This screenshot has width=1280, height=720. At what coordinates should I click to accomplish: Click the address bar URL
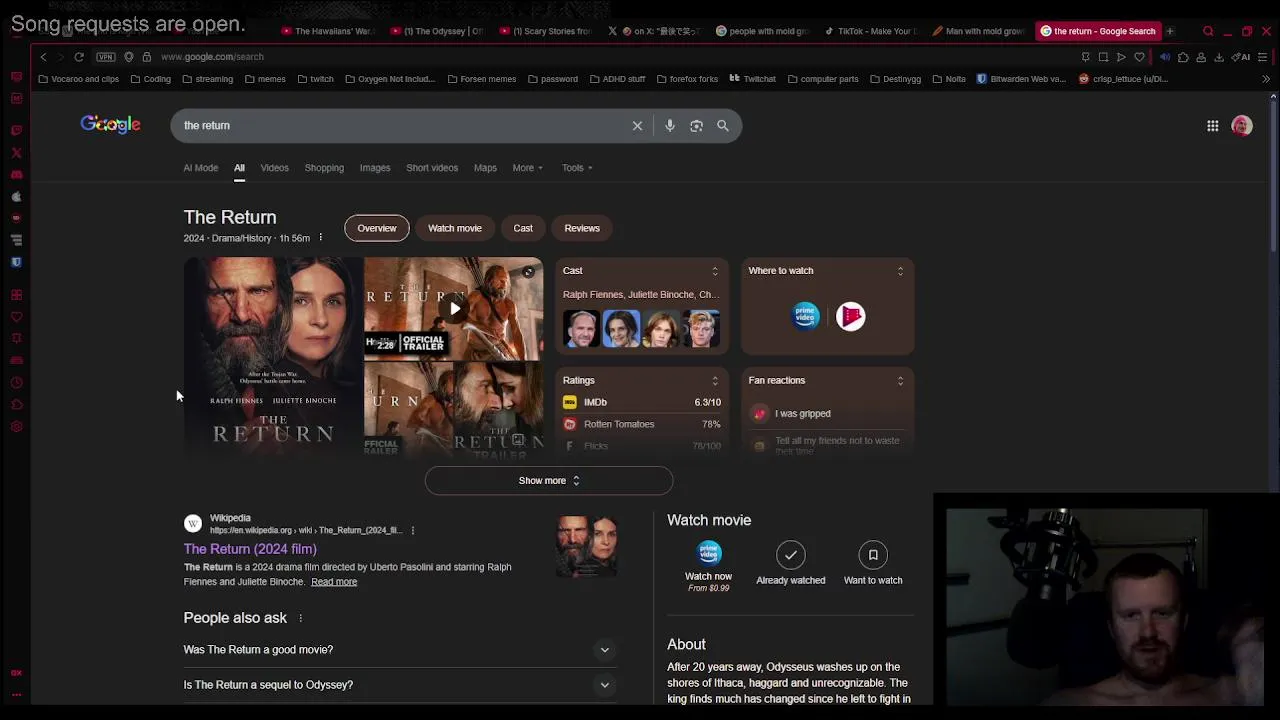pos(212,57)
